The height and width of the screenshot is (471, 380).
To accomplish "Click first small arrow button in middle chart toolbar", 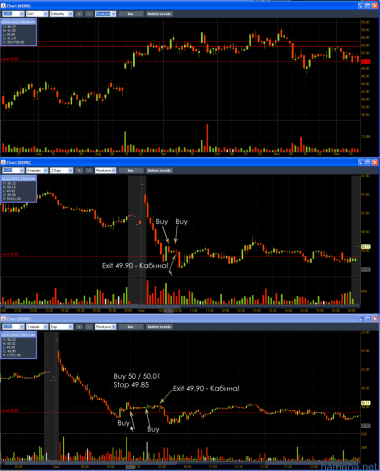I will 79,171.
